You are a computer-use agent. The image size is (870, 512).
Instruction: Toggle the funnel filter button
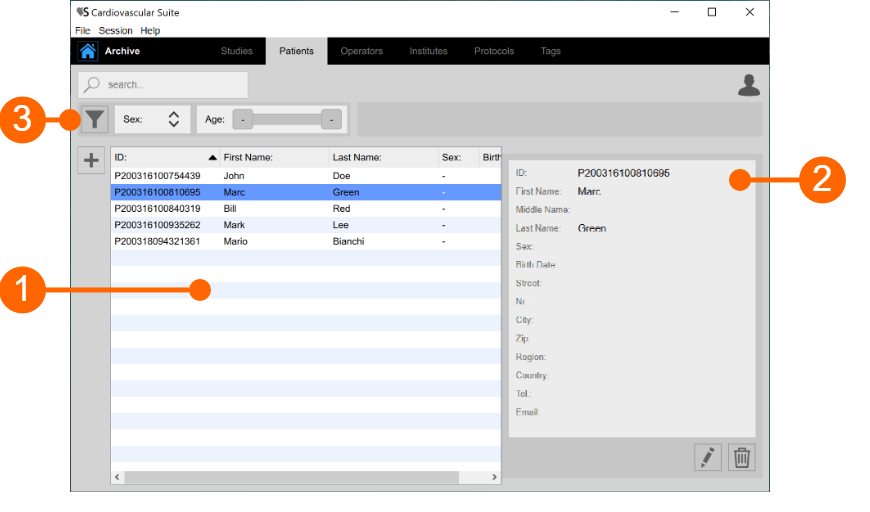click(94, 119)
